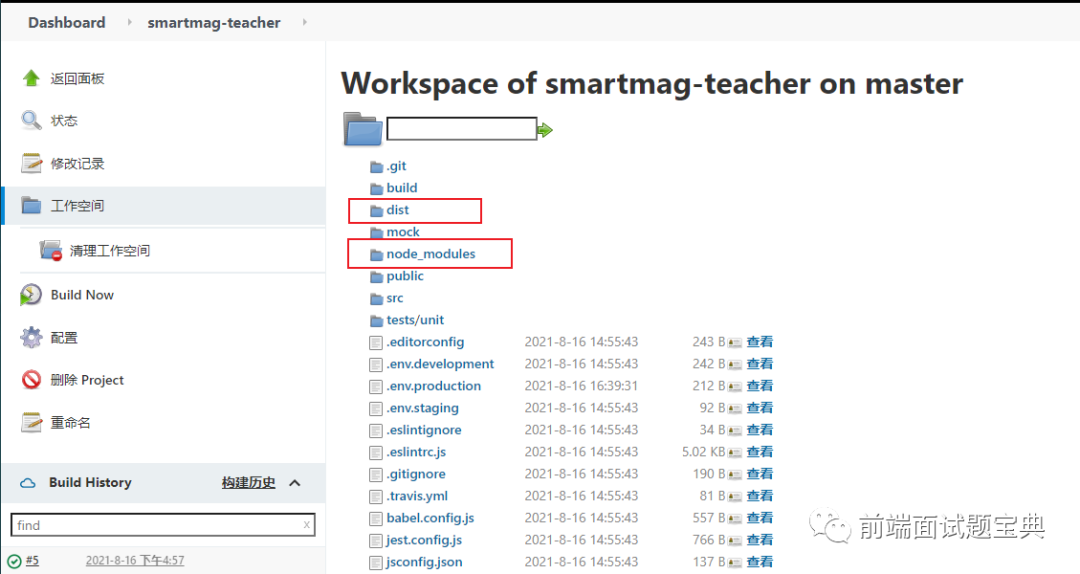Click the folder icon beside 工作空间
This screenshot has height=574, width=1080.
pyautogui.click(x=31, y=205)
